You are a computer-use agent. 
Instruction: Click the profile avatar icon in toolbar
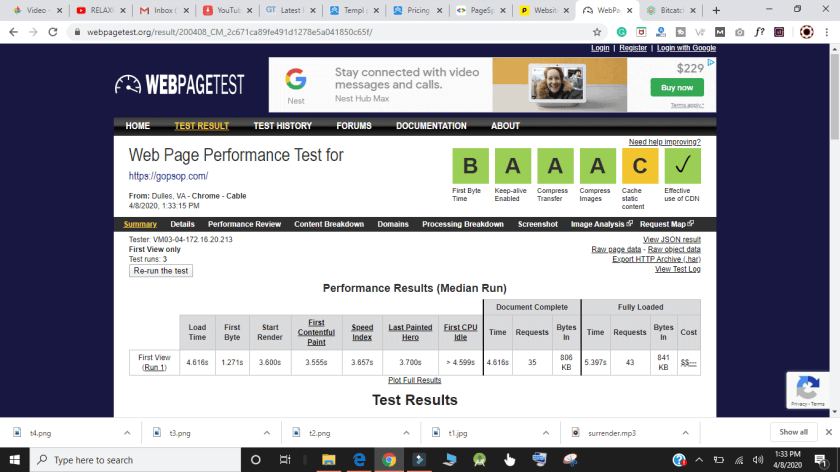(x=806, y=32)
